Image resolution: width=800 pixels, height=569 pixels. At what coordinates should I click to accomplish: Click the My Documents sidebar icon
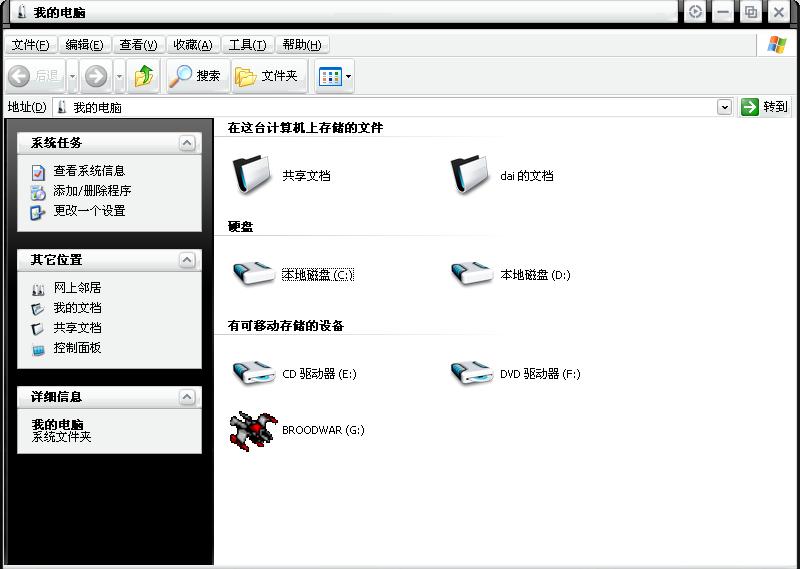pyautogui.click(x=38, y=309)
